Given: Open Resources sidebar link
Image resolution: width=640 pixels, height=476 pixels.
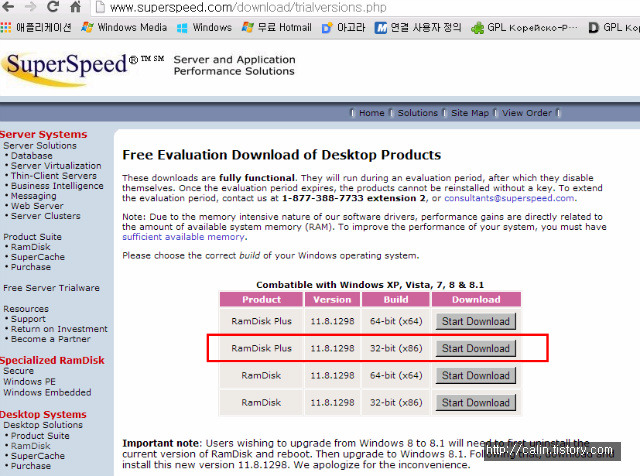Looking at the screenshot, I should pos(26,309).
